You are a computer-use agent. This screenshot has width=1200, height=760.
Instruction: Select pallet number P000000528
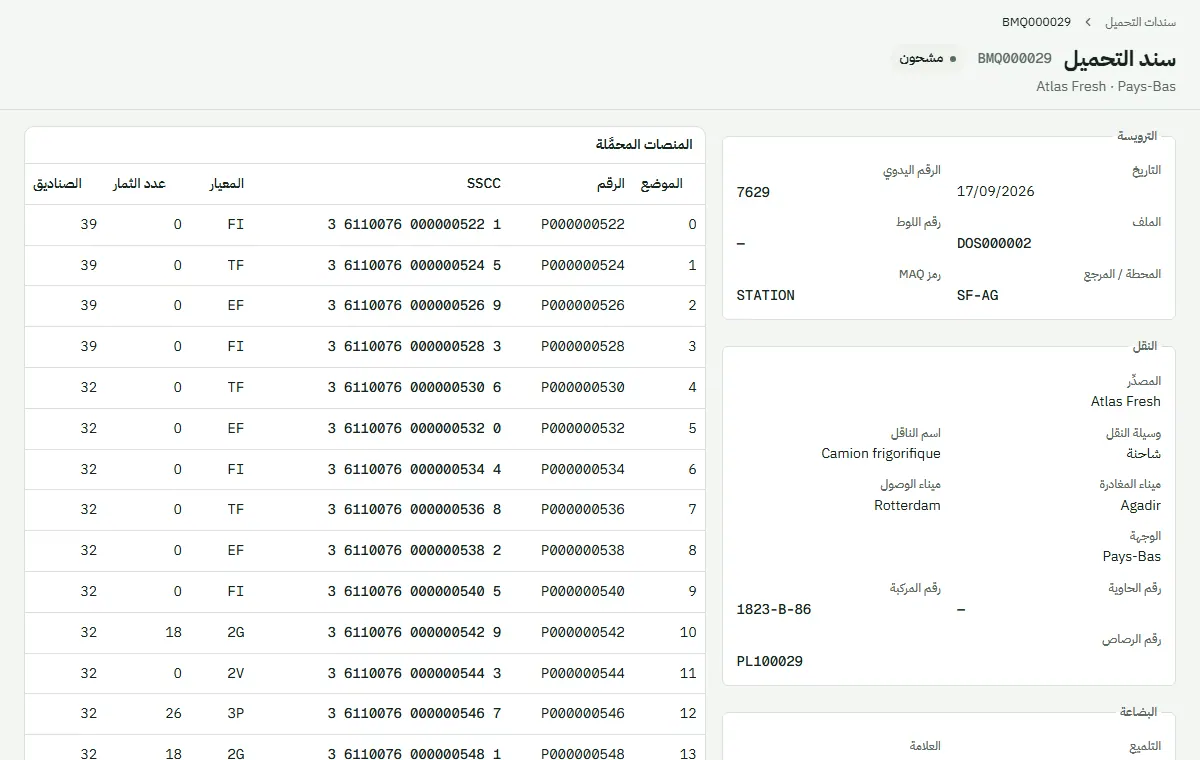[583, 347]
